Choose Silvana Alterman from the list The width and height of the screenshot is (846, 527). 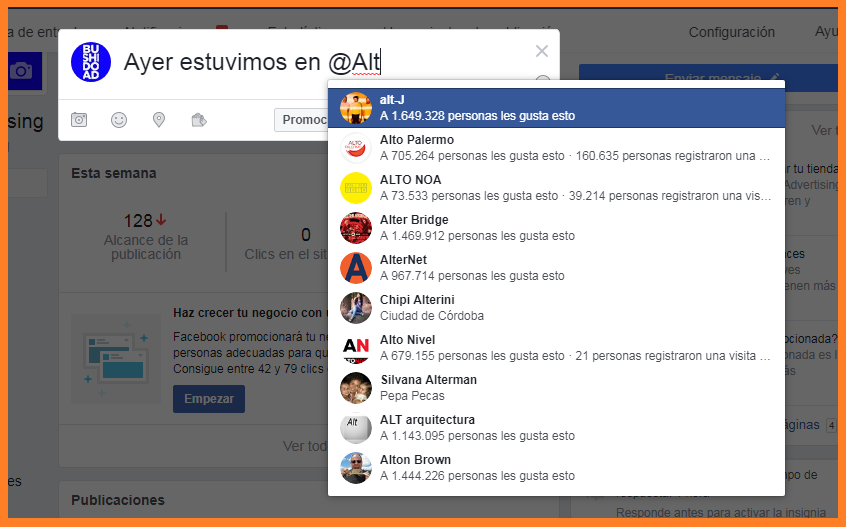556,388
